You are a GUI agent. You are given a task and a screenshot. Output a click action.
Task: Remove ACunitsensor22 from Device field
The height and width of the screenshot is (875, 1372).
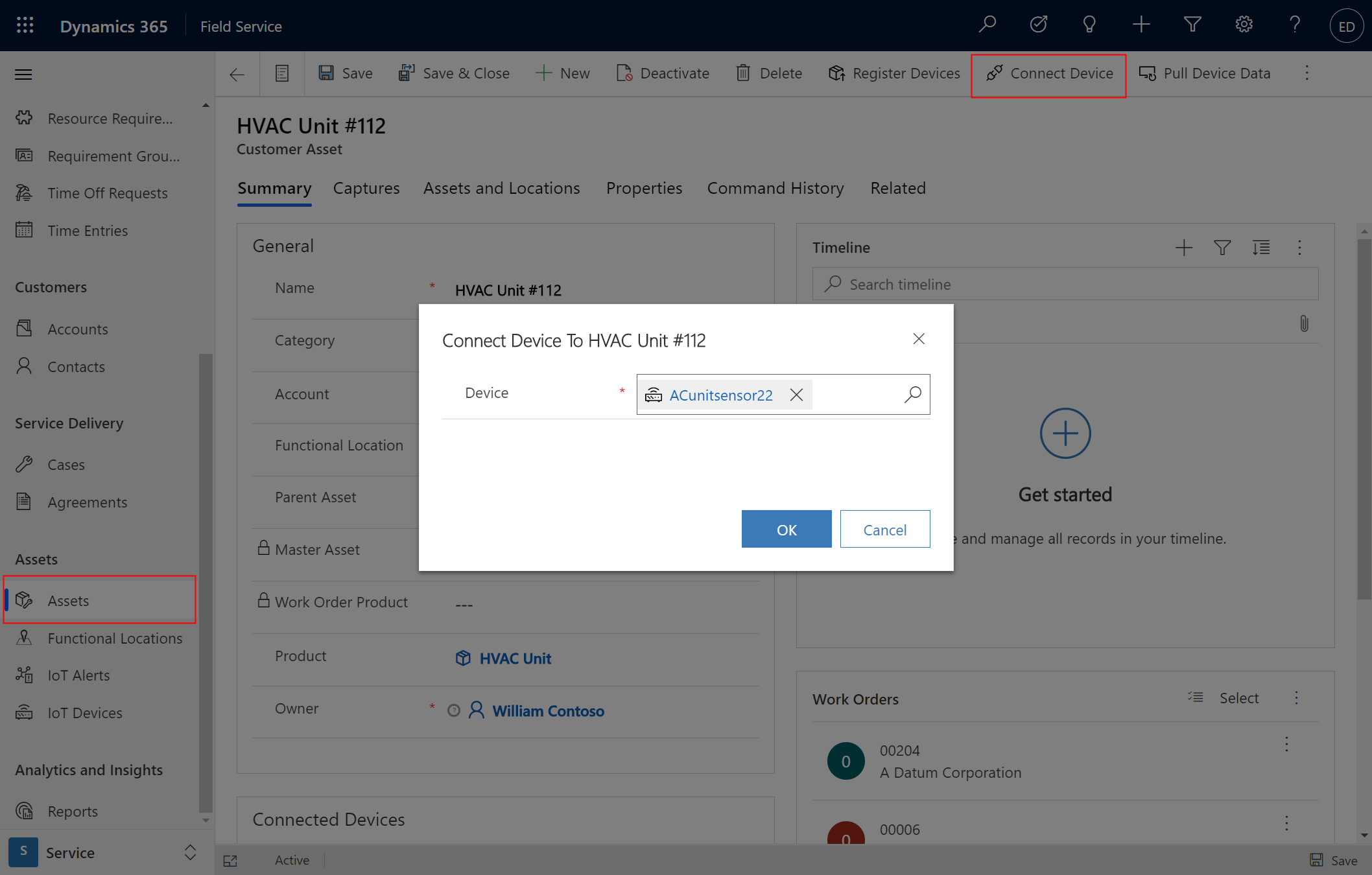797,395
